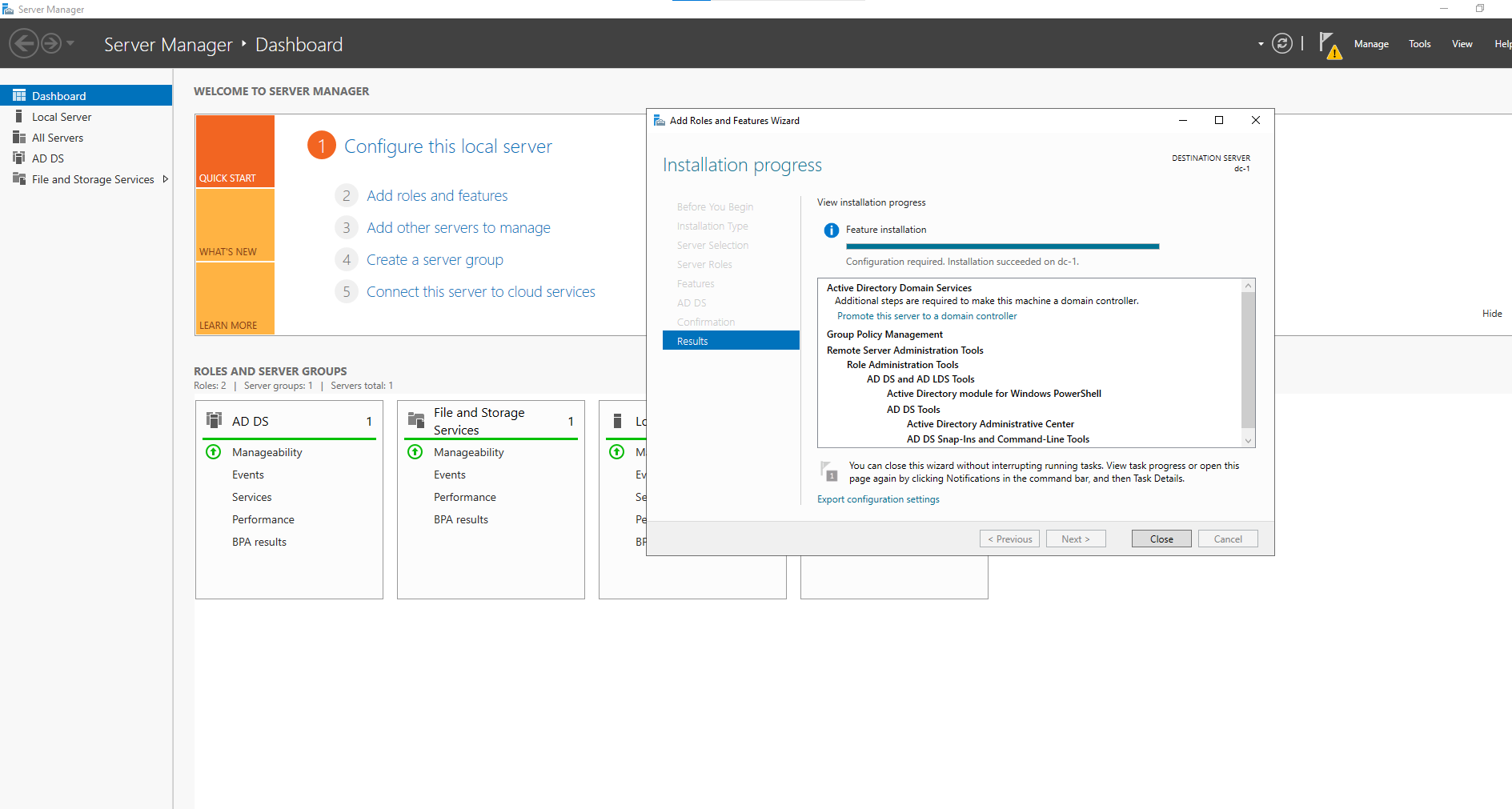
Task: Click File and Storage Manageability status icon
Action: [x=415, y=452]
